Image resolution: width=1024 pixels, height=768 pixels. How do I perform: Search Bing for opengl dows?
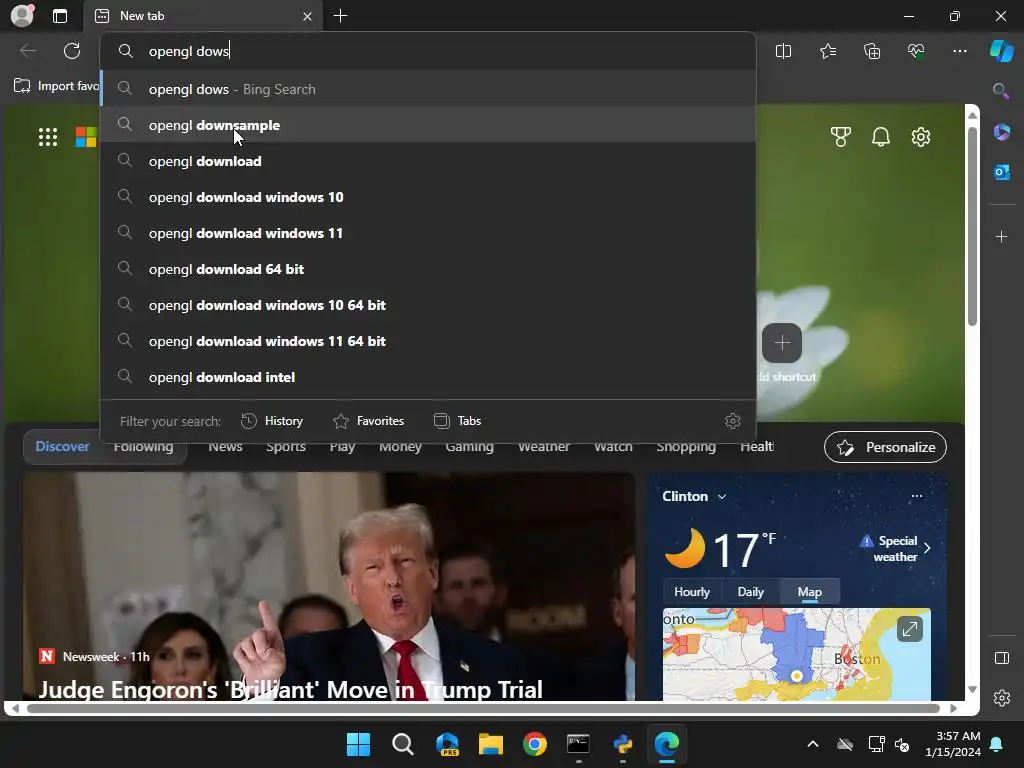point(428,89)
